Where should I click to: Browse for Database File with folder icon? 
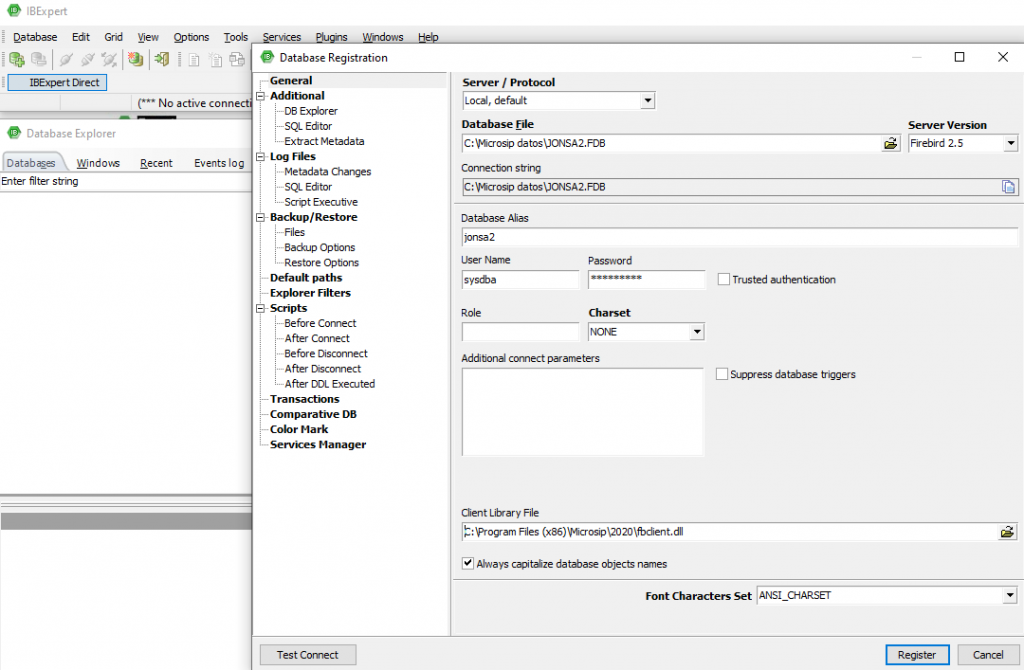pos(891,144)
